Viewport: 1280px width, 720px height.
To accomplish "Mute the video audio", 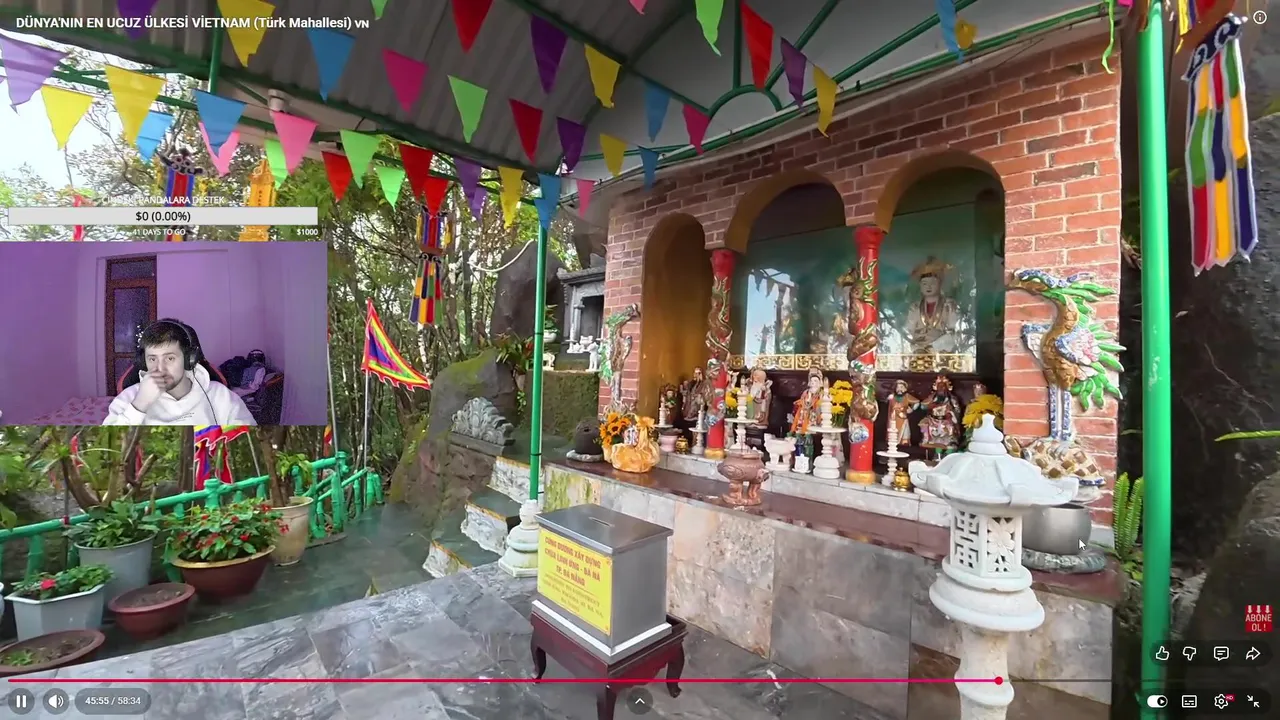I will (x=56, y=701).
